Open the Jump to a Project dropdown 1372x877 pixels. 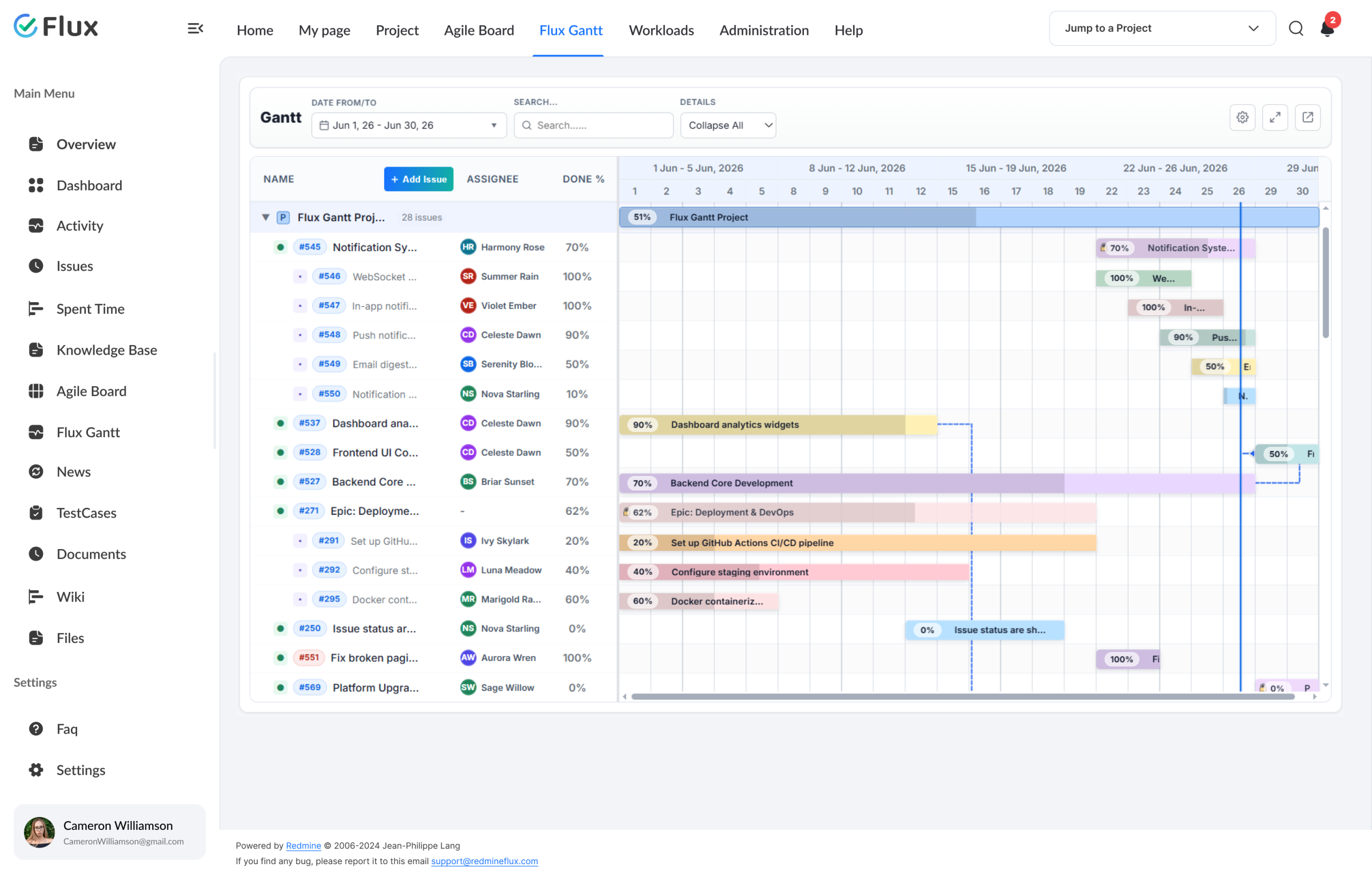coord(1162,28)
